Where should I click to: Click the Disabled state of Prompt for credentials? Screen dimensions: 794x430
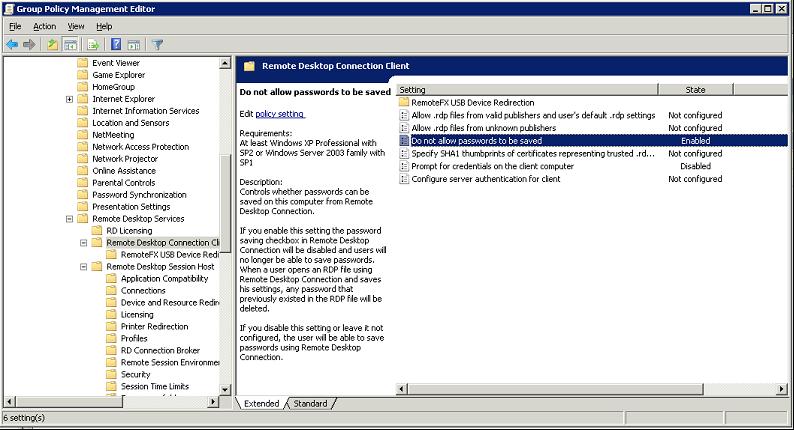tap(695, 166)
